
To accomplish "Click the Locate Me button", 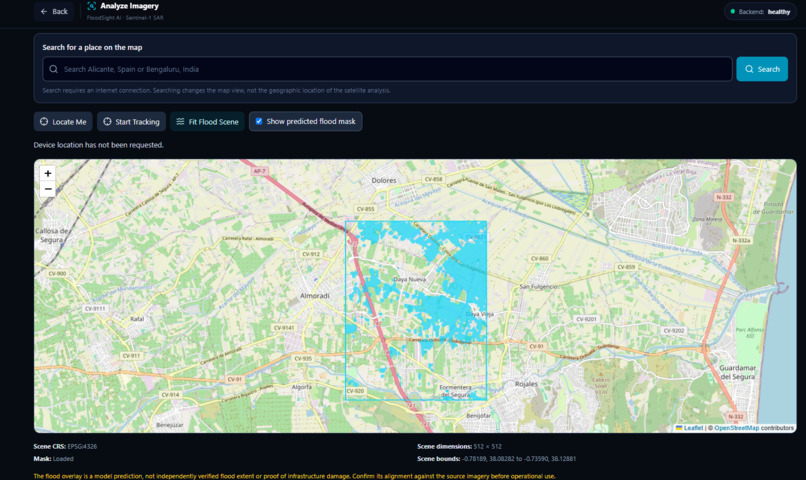I will (63, 122).
